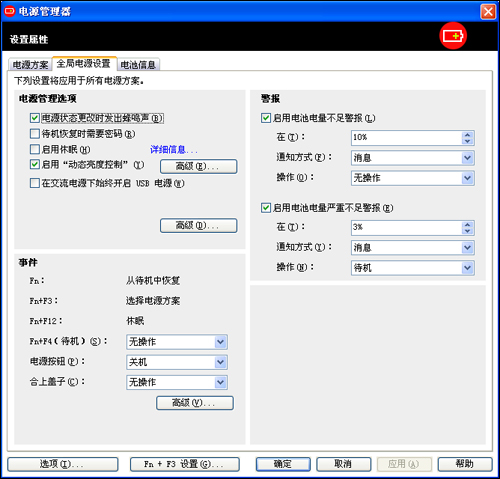The height and width of the screenshot is (479, 500).
Task: Increase low battery alarm percentage spinner
Action: [x=467, y=135]
